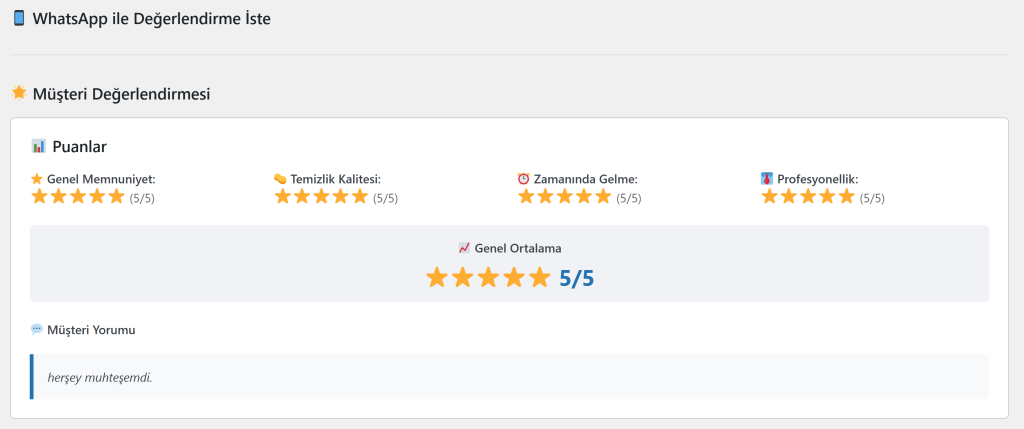Click the star icon next to Müşteri Değerlendirmesi
Screen dimensions: 1024x429
18,93
